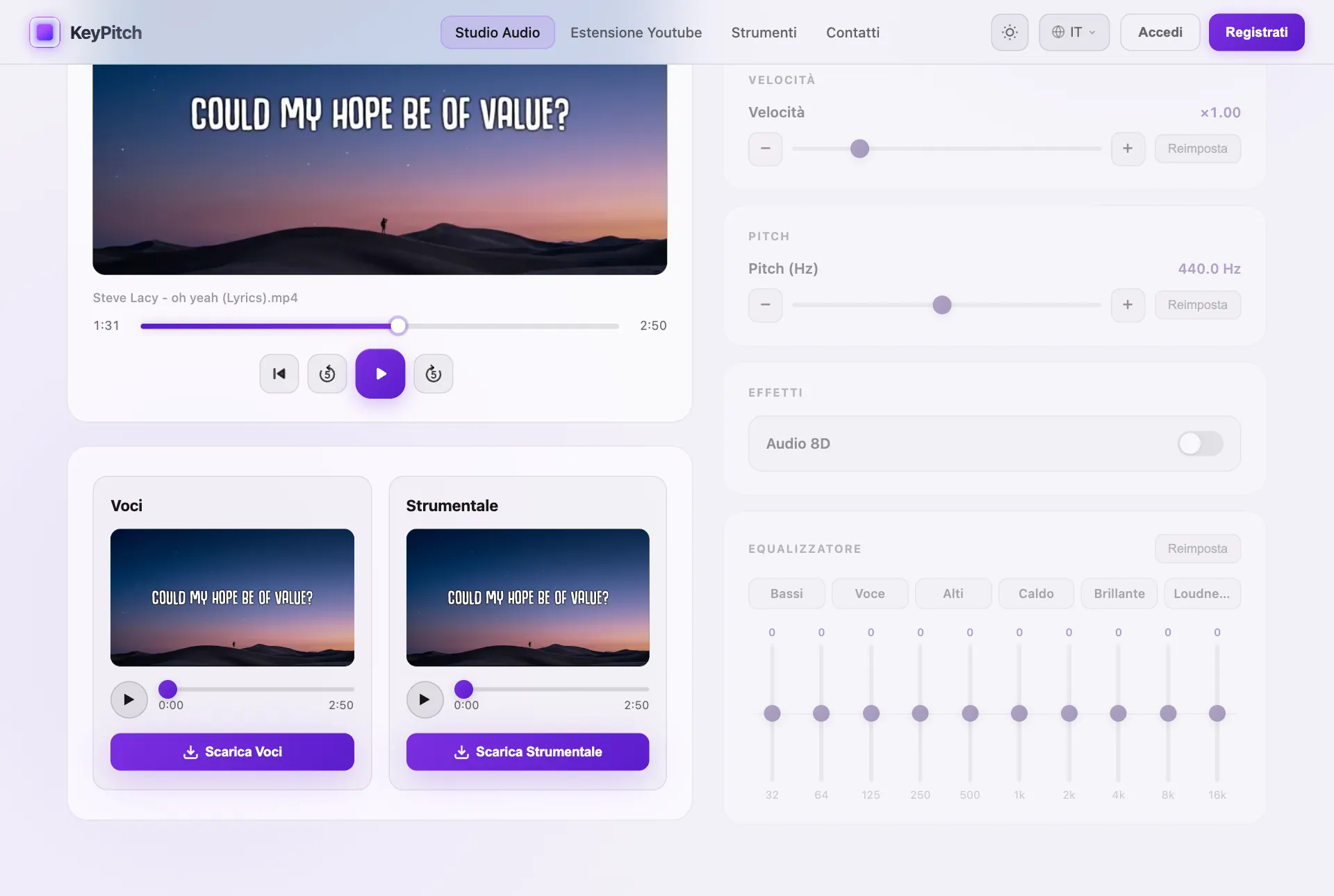Increase Pitch with the plus button
The image size is (1334, 896).
click(1128, 305)
